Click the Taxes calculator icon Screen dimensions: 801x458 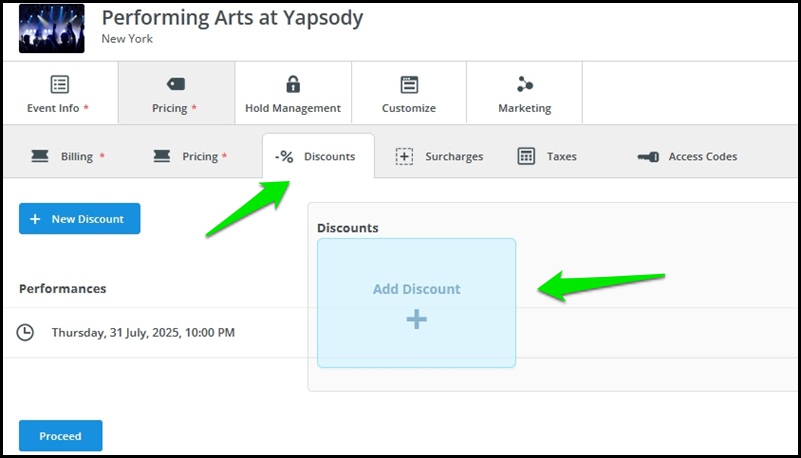526,156
